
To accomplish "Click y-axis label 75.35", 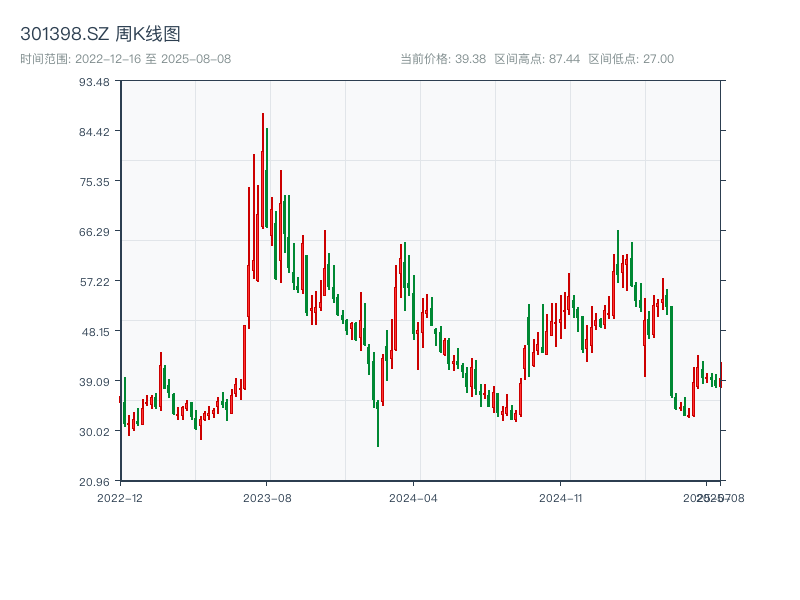I will pos(94,182).
